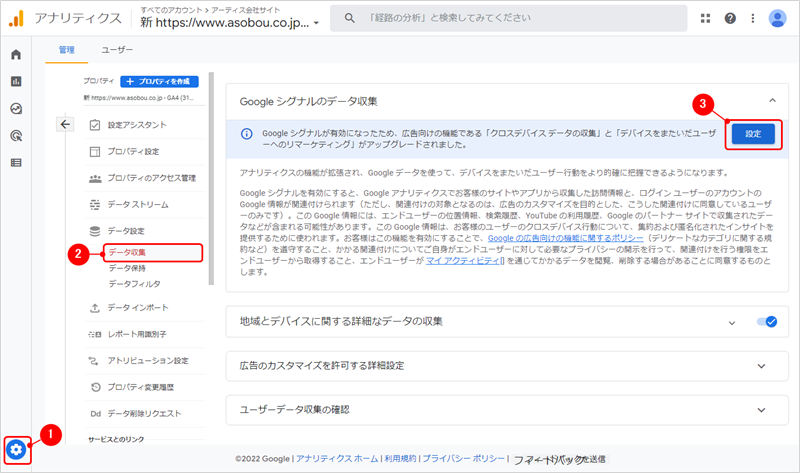Click the すべてのアカウント breadcrumb text

click(170, 10)
